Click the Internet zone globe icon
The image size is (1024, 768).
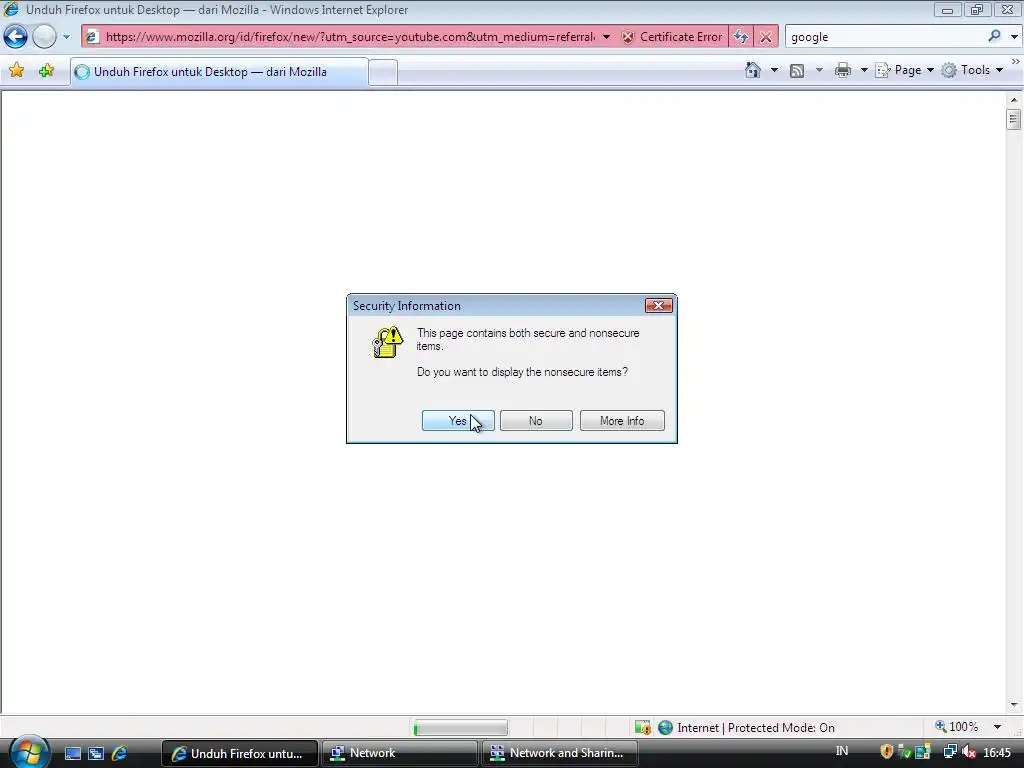click(665, 728)
